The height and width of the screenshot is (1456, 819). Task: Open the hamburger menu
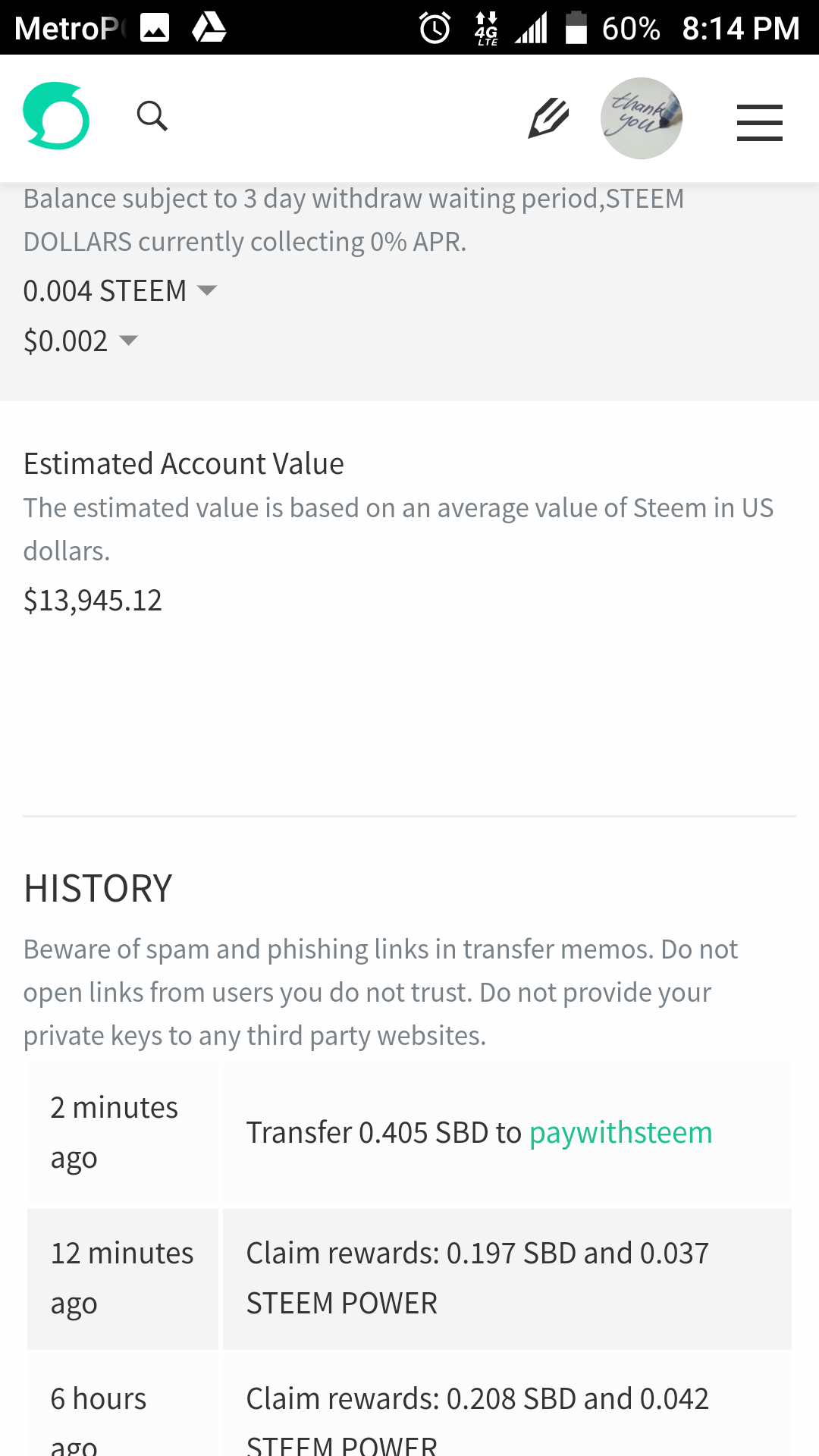click(759, 123)
